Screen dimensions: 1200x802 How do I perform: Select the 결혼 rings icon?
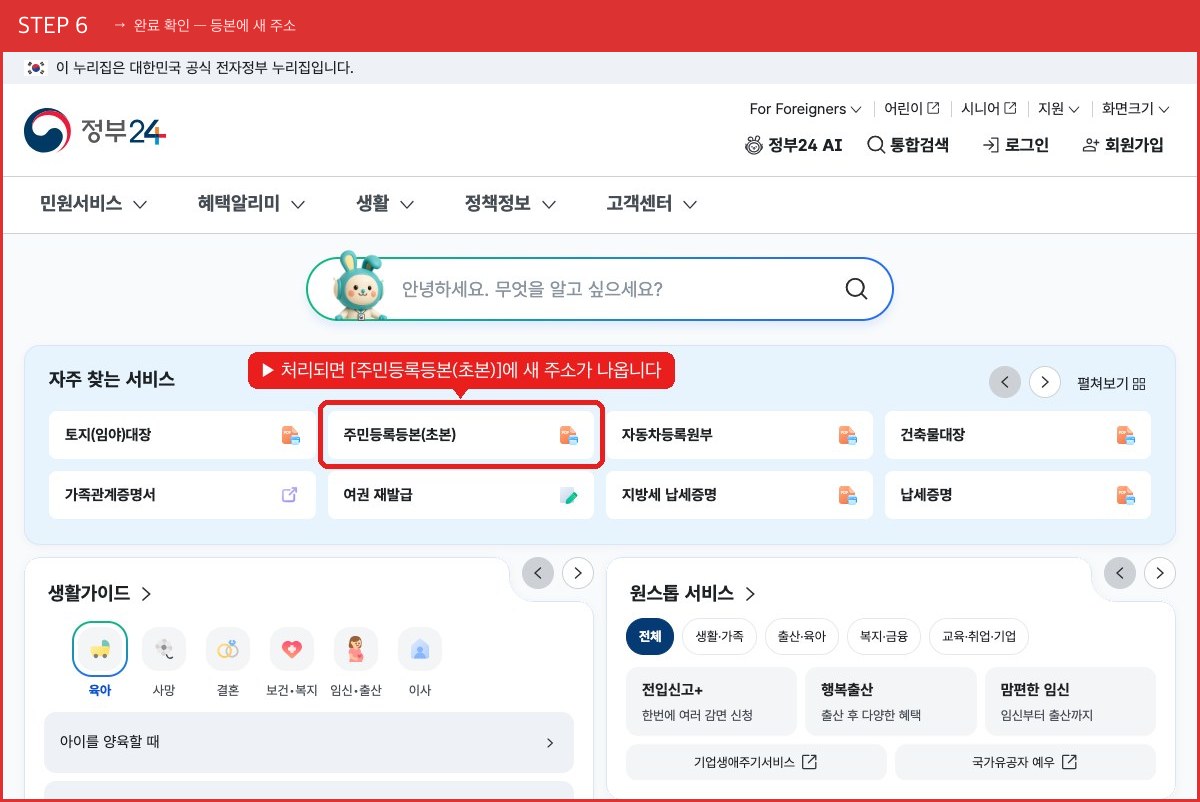228,650
